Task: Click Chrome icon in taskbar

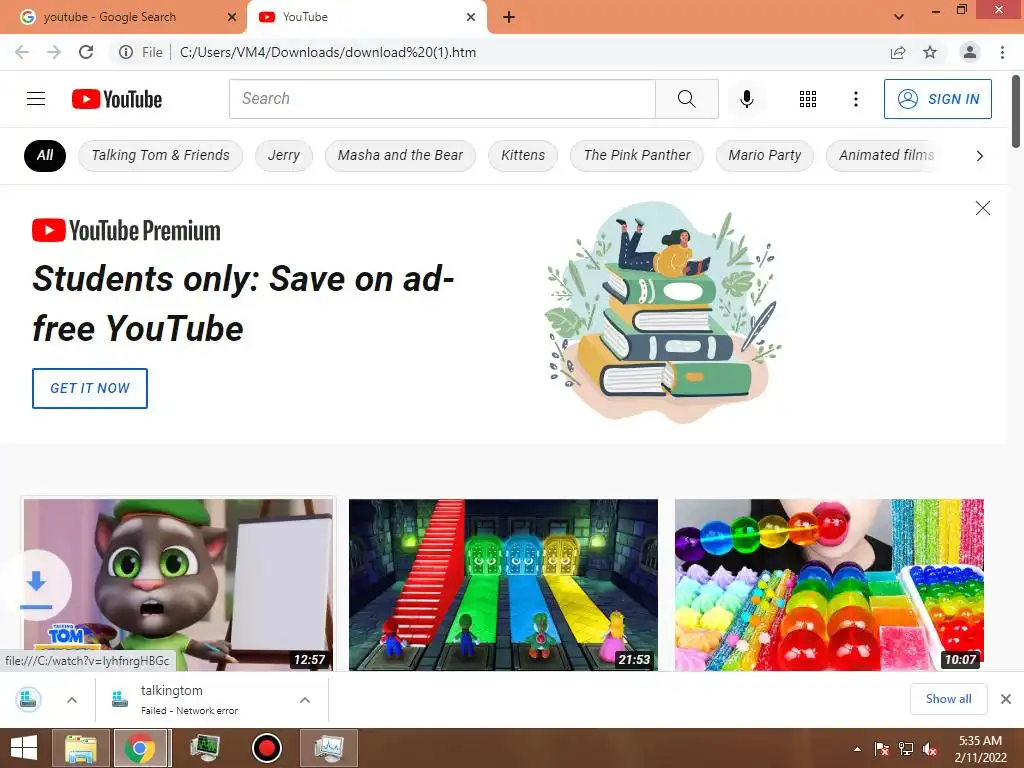Action: tap(140, 748)
